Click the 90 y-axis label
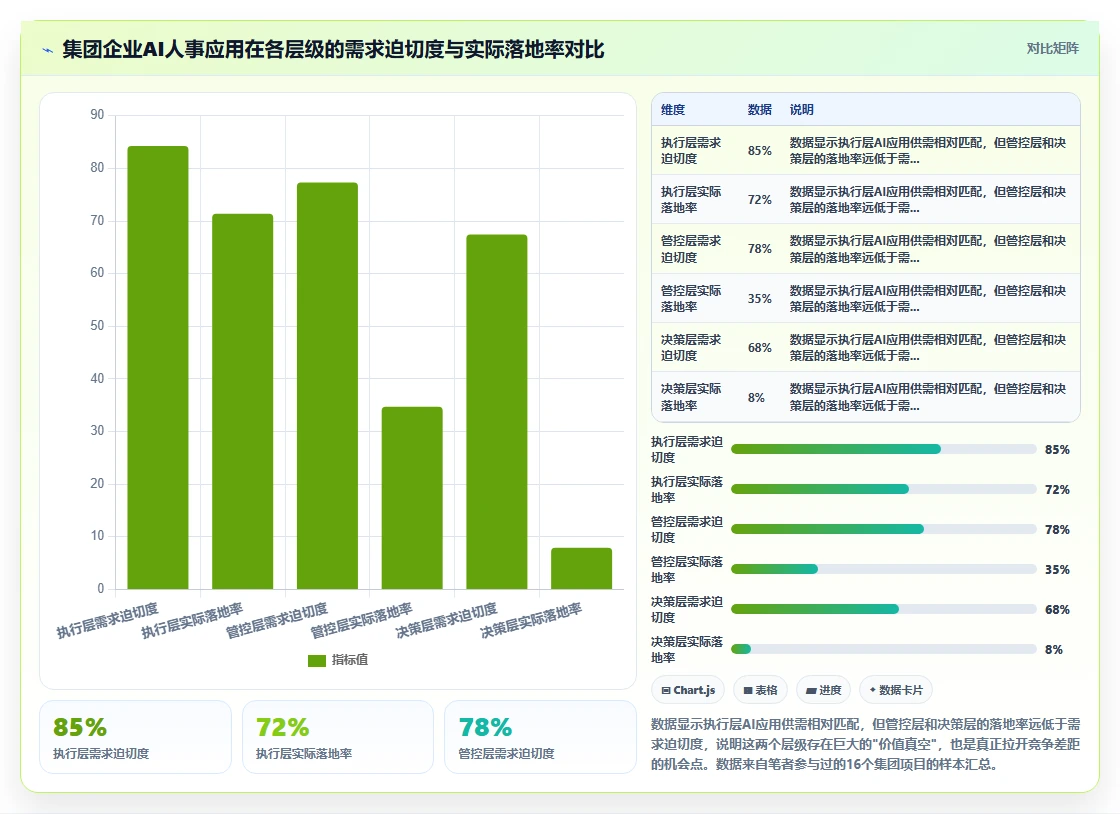 point(97,114)
